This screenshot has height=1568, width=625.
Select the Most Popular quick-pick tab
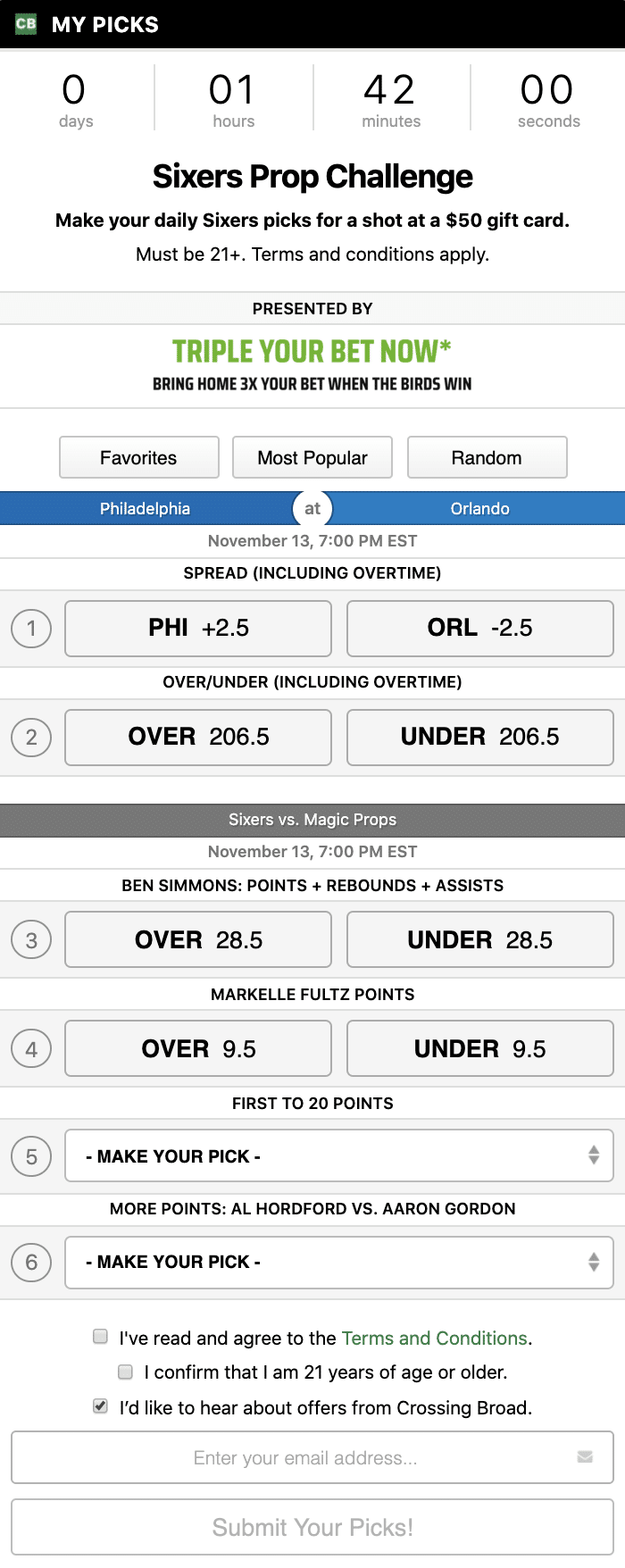(312, 458)
